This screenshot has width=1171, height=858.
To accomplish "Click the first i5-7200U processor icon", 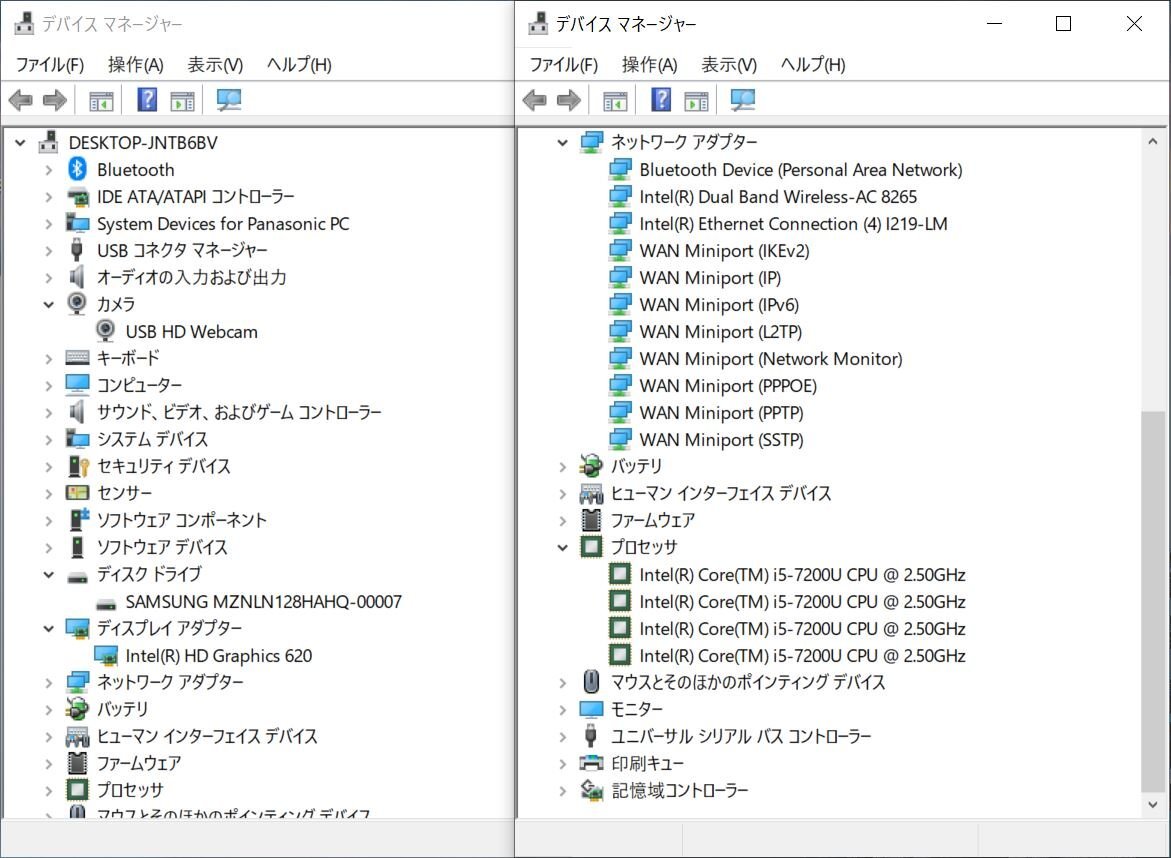I will pos(619,574).
